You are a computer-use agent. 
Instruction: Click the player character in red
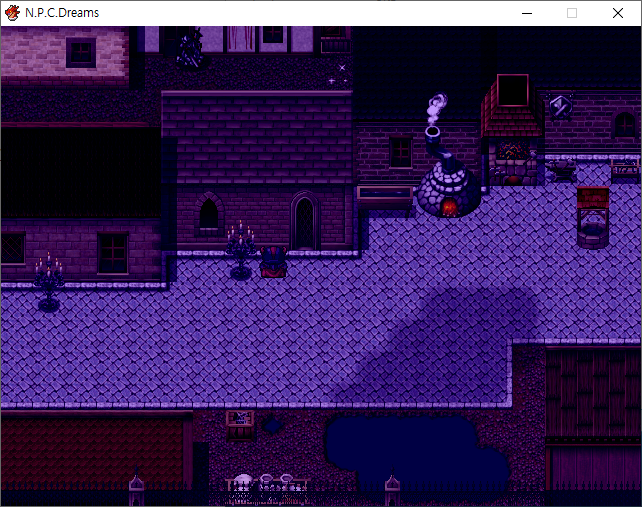pos(274,262)
